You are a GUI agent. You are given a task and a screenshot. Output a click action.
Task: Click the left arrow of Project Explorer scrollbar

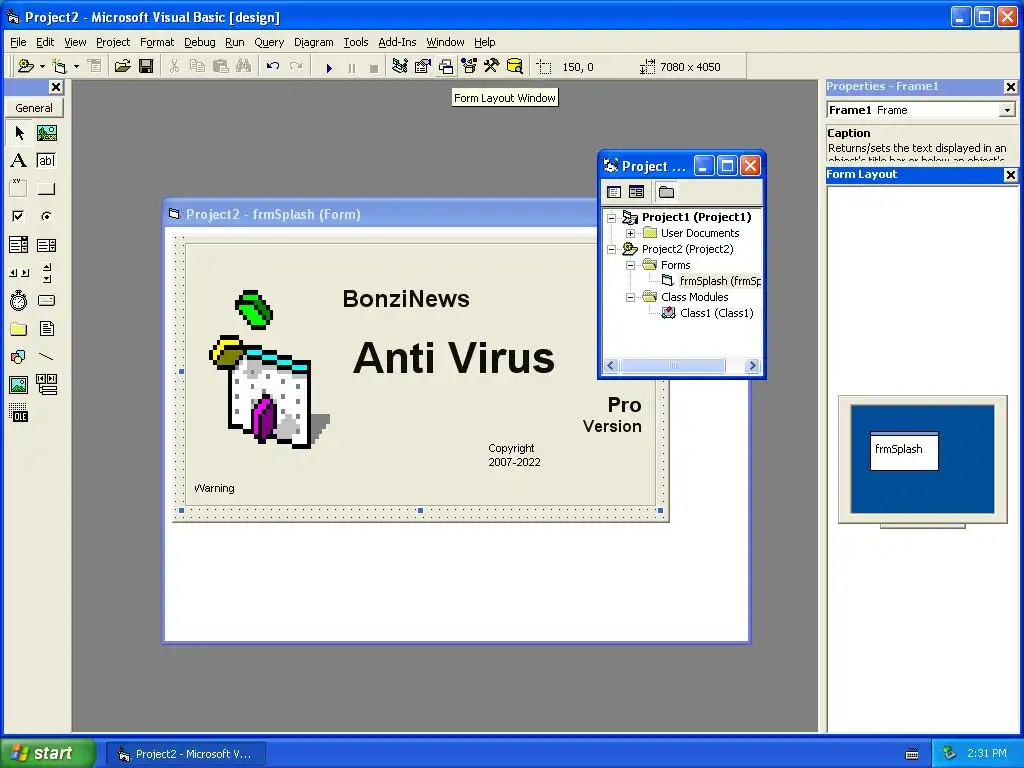click(x=611, y=366)
